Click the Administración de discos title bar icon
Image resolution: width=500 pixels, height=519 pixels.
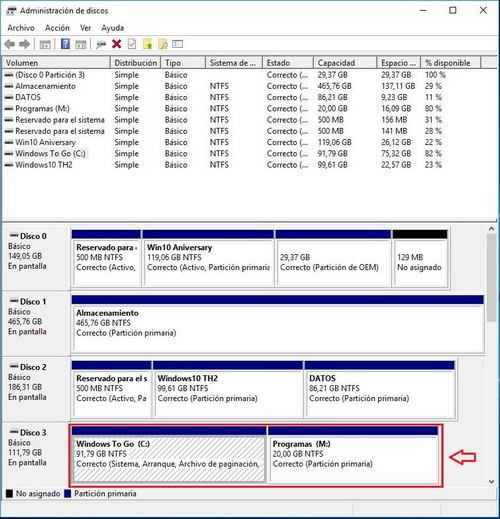click(11, 11)
